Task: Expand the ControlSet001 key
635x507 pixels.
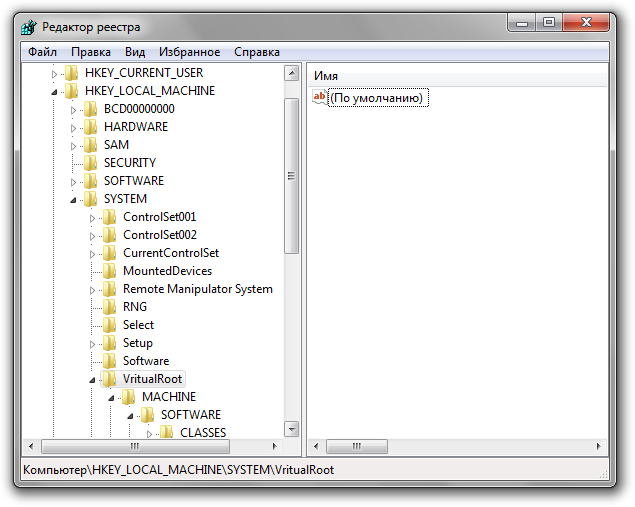Action: coord(93,217)
